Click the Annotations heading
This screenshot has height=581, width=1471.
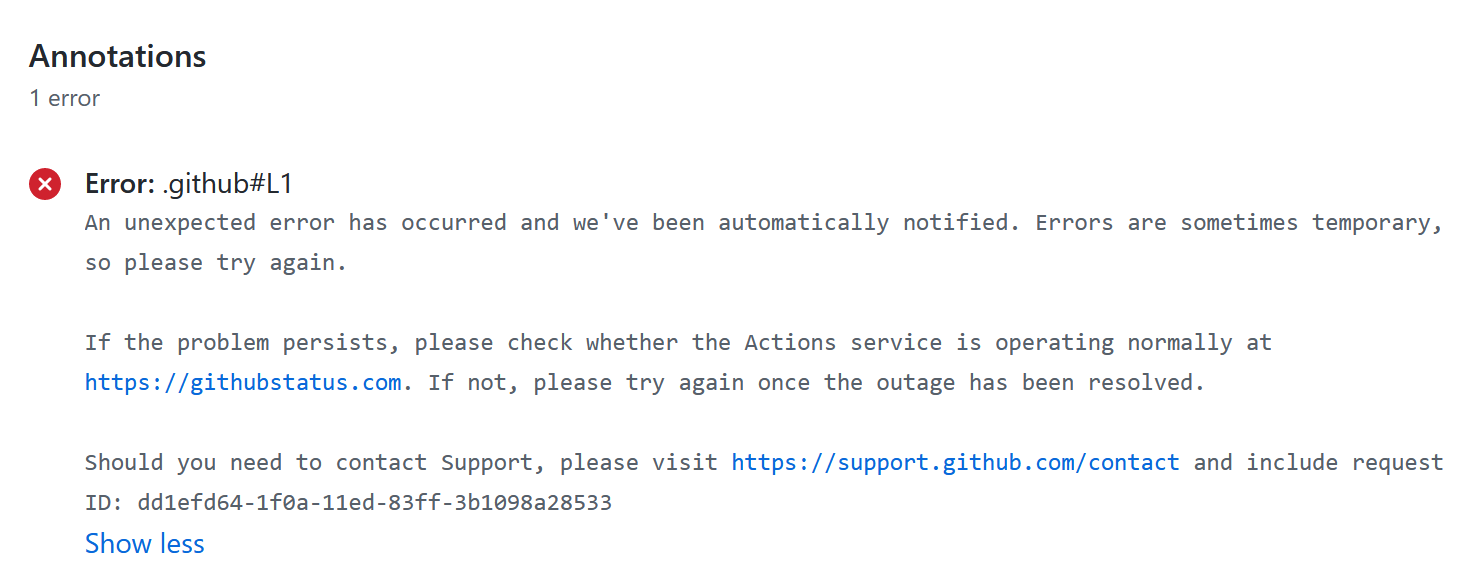[117, 57]
